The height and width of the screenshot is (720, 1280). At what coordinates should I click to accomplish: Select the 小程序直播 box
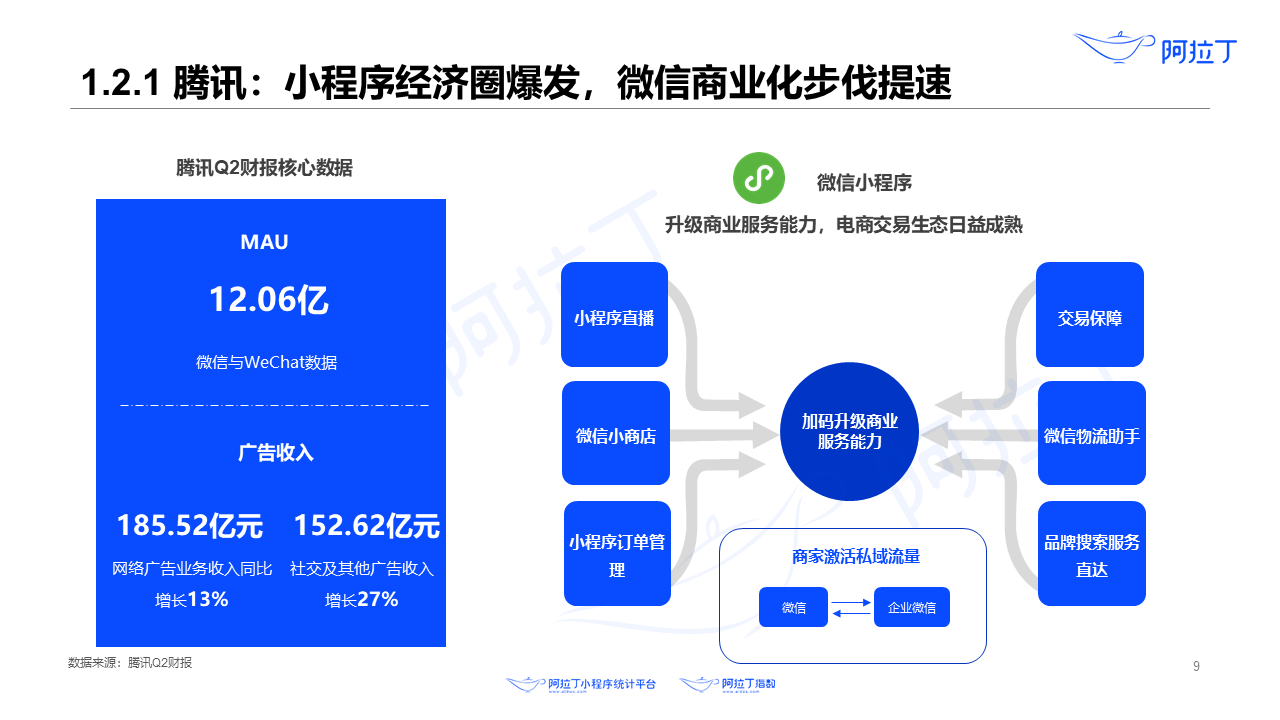point(614,314)
